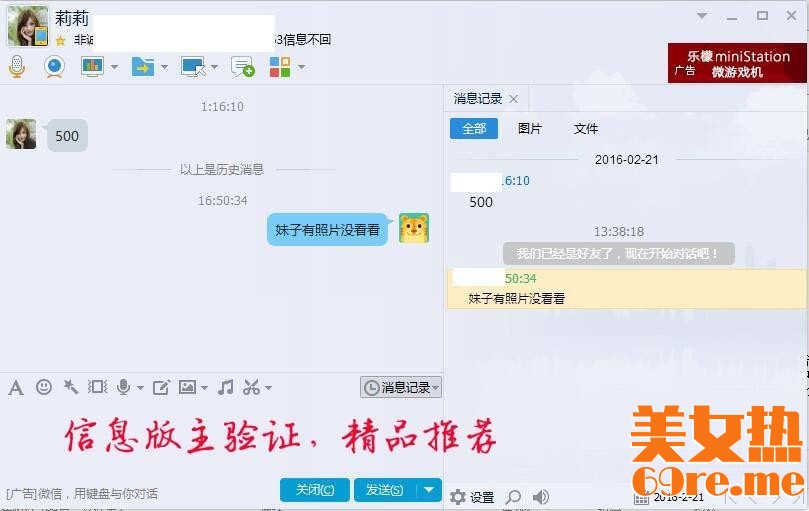The width and height of the screenshot is (809, 511).
Task: Start a video call with the webcam icon
Action: pyautogui.click(x=54, y=67)
